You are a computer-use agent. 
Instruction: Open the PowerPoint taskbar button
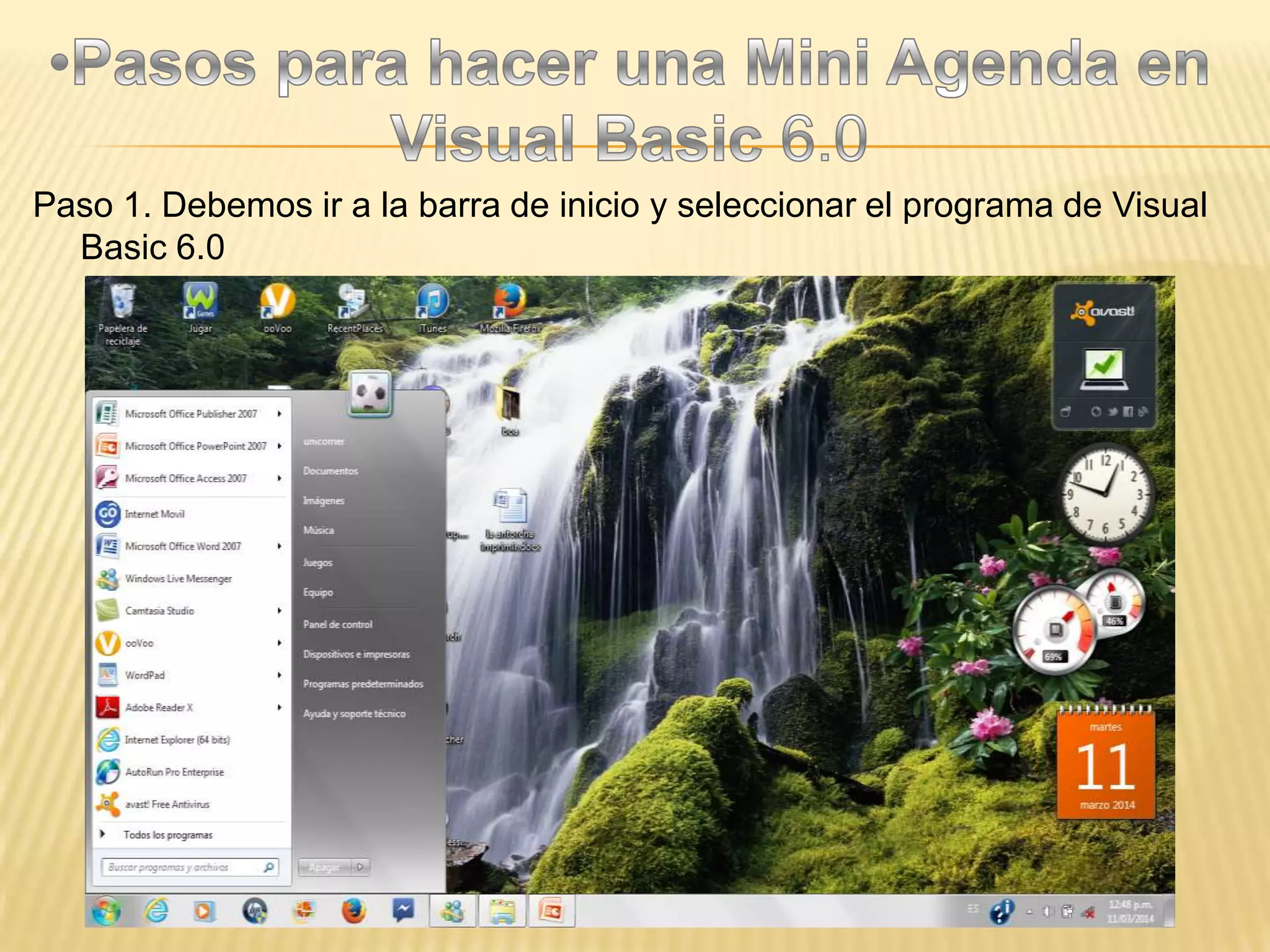[x=551, y=911]
